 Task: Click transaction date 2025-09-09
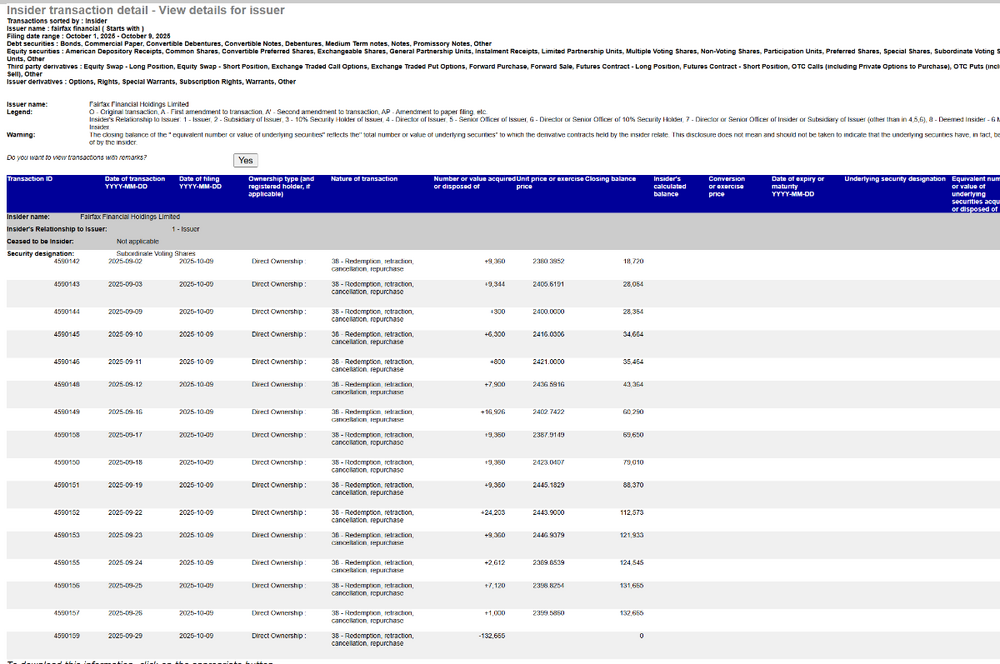125,312
